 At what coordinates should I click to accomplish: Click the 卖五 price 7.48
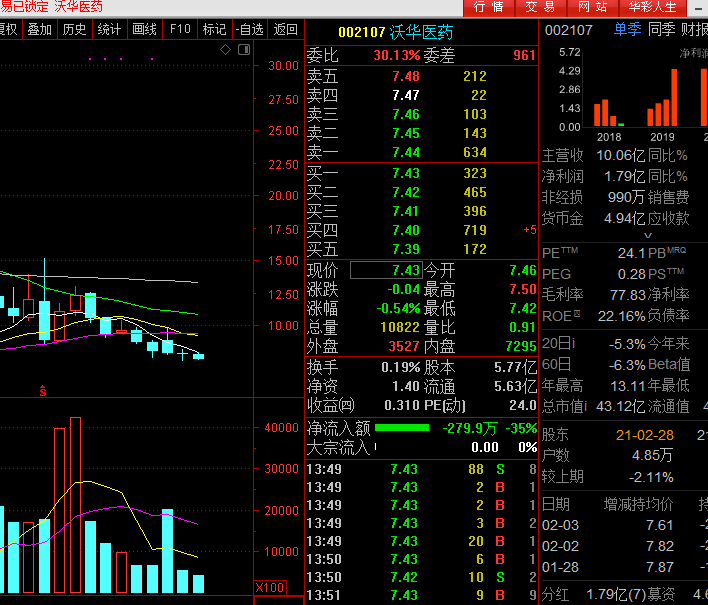[406, 76]
